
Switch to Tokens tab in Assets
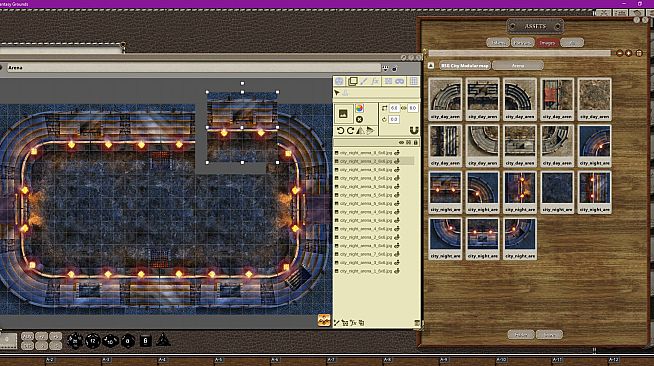pyautogui.click(x=498, y=43)
